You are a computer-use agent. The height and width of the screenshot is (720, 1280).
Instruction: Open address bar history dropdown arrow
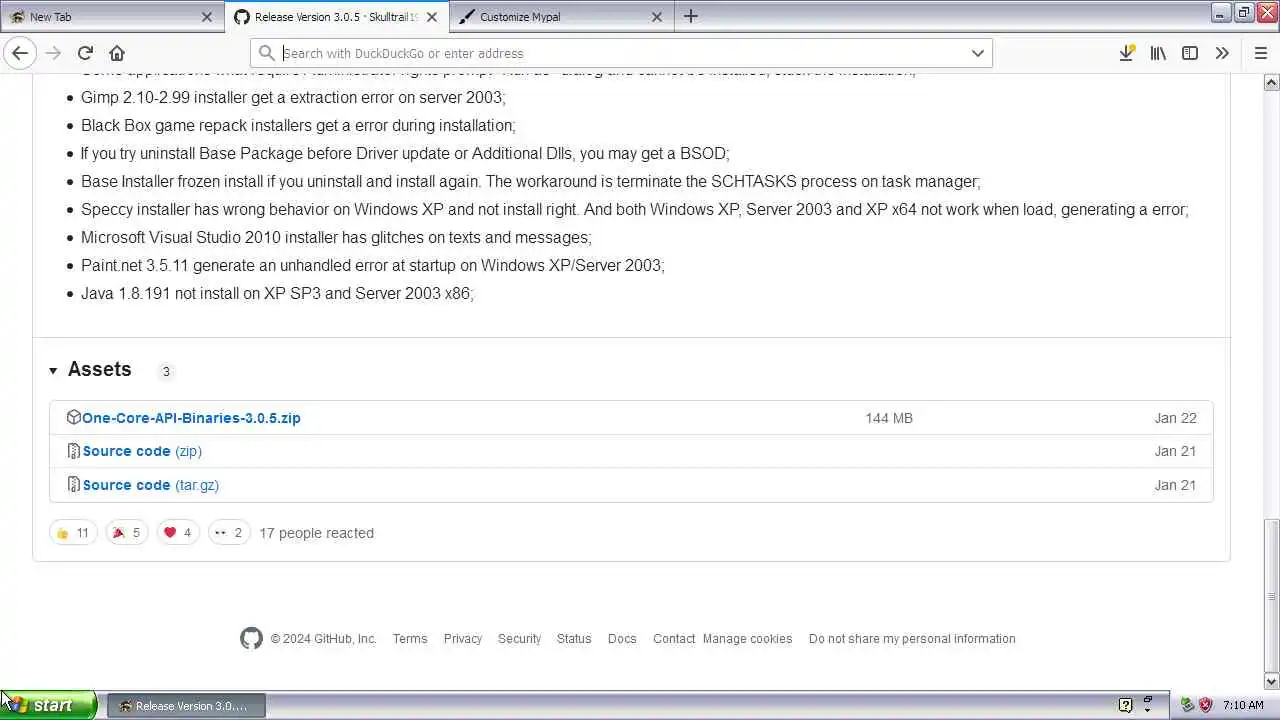(978, 53)
